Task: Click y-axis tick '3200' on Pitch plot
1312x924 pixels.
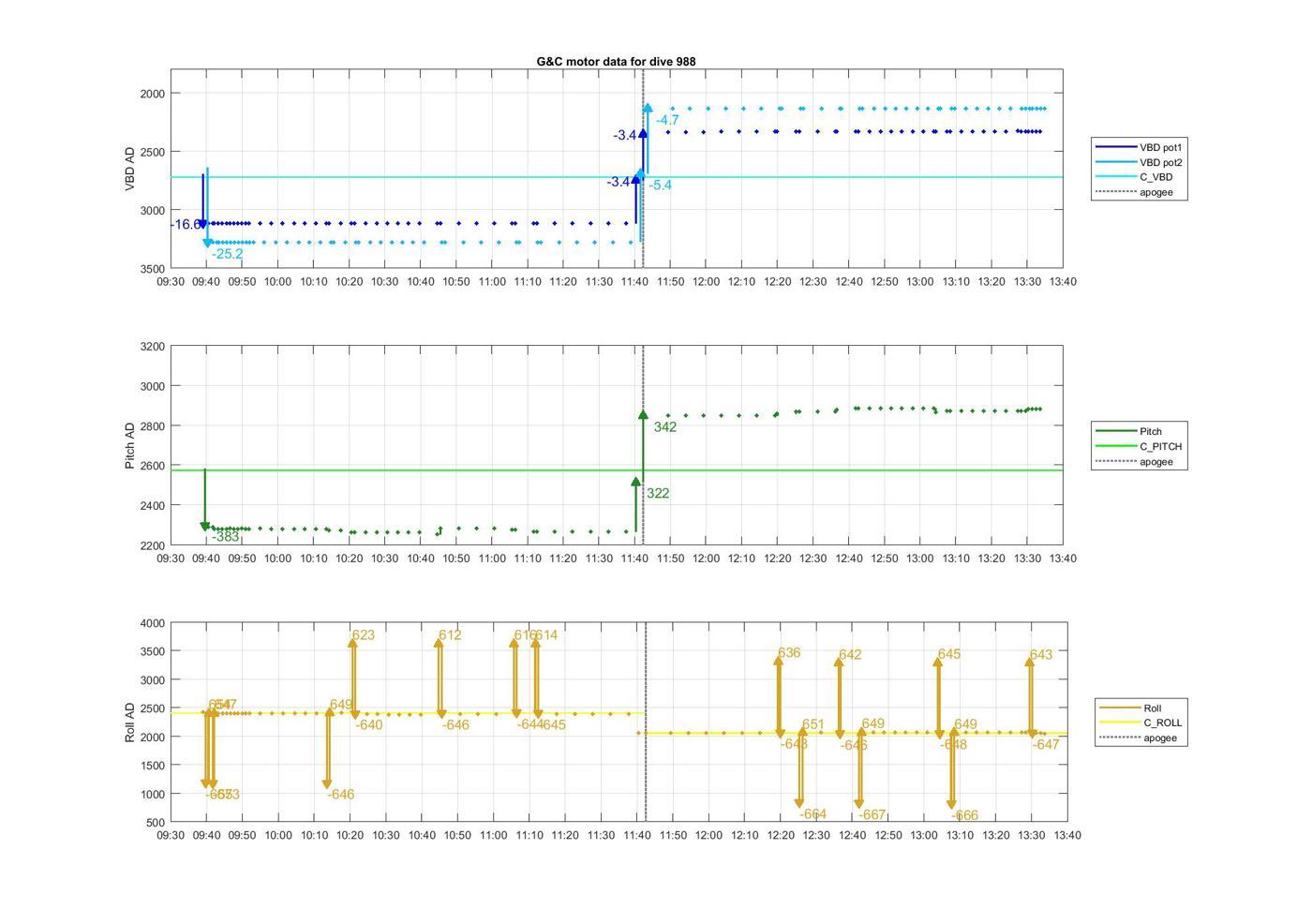Action: (x=151, y=347)
